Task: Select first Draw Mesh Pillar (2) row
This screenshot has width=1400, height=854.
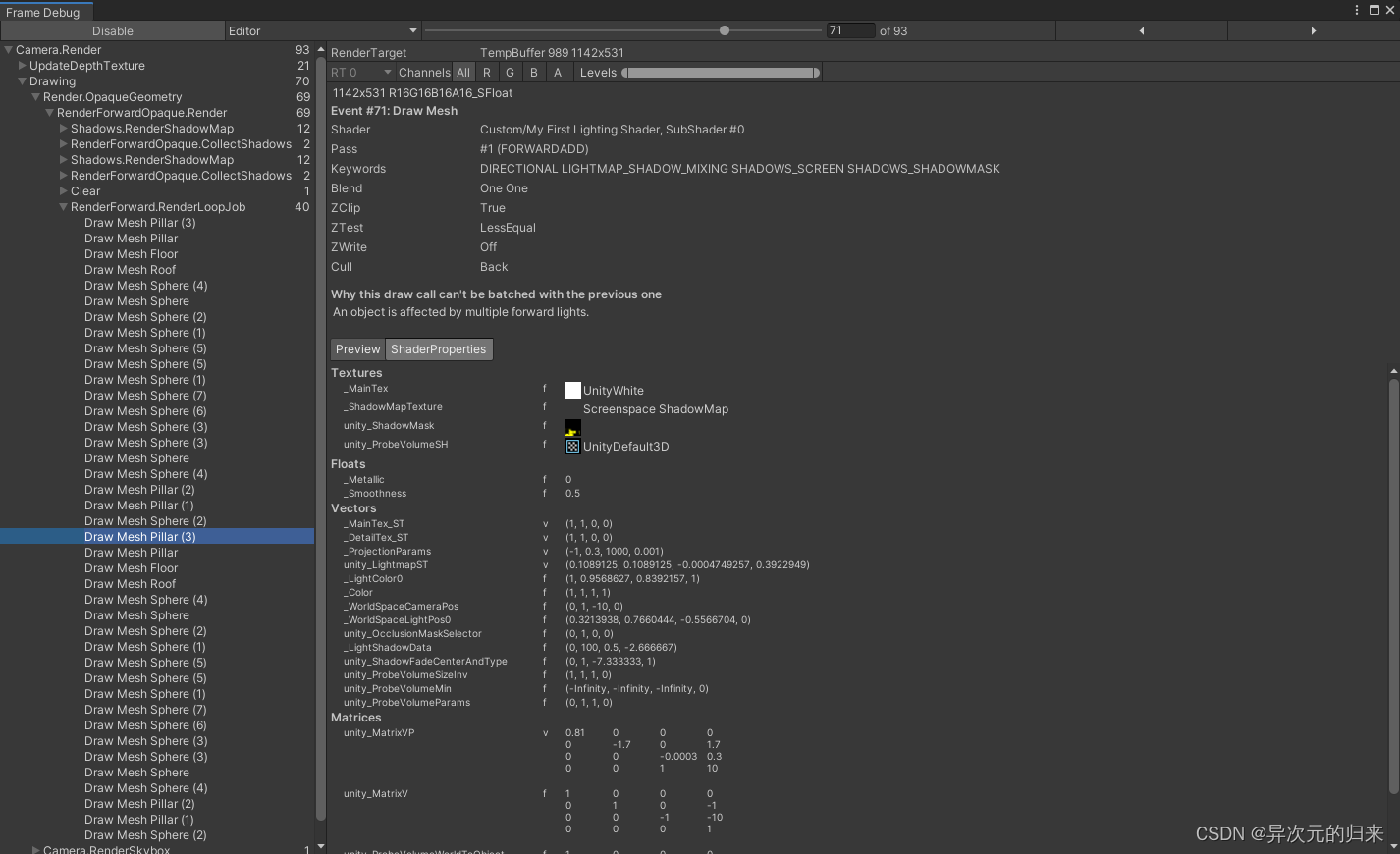Action: click(x=157, y=490)
